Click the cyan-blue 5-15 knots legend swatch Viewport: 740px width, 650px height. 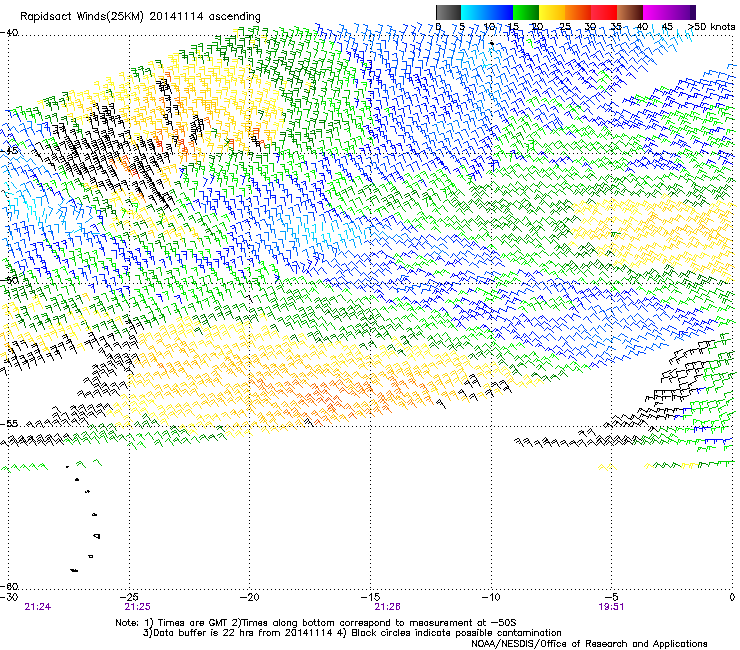[487, 12]
